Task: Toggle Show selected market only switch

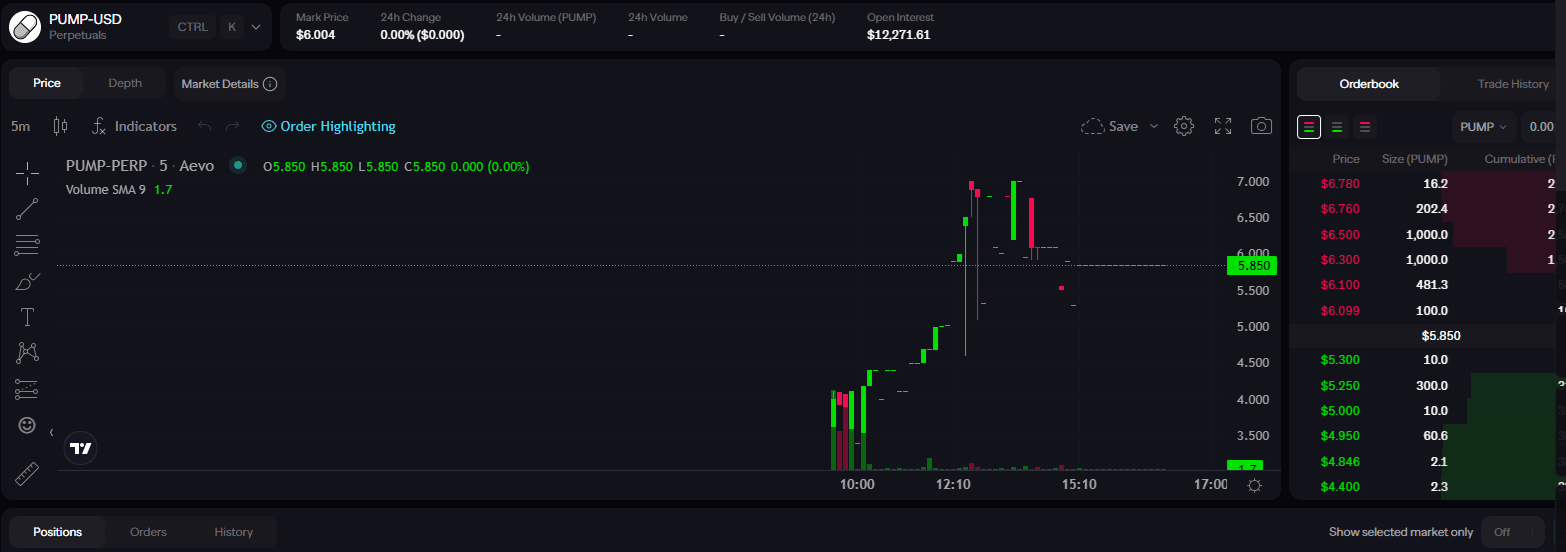Action: [x=1513, y=532]
